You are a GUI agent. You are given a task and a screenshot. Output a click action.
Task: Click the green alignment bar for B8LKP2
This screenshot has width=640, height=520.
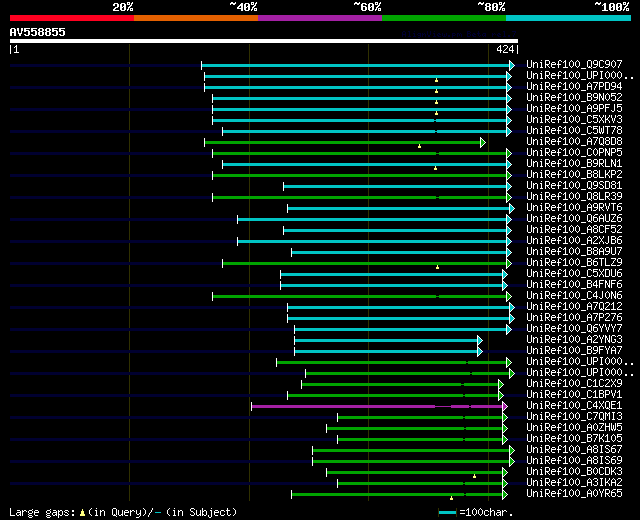coord(360,176)
